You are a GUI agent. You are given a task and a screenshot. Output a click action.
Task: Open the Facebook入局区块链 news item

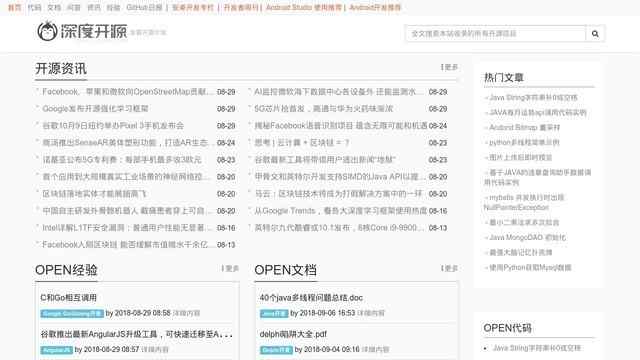[x=127, y=245]
